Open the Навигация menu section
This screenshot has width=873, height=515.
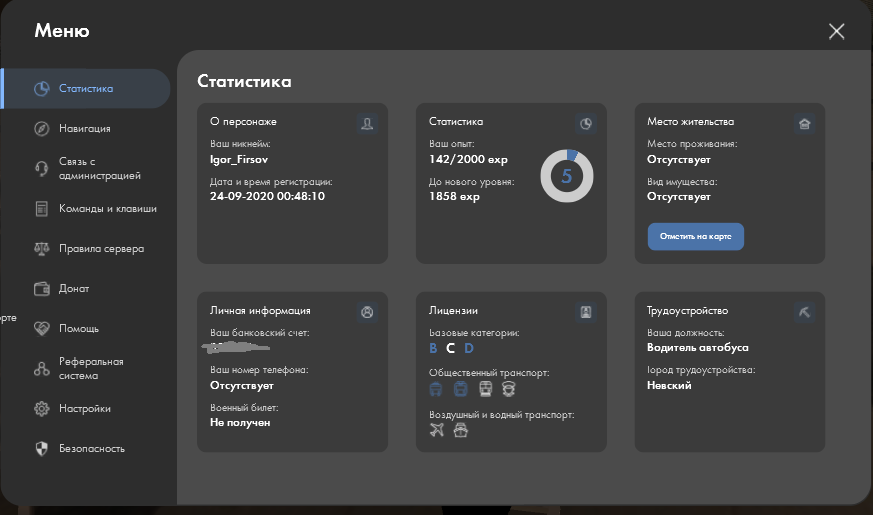click(x=84, y=128)
